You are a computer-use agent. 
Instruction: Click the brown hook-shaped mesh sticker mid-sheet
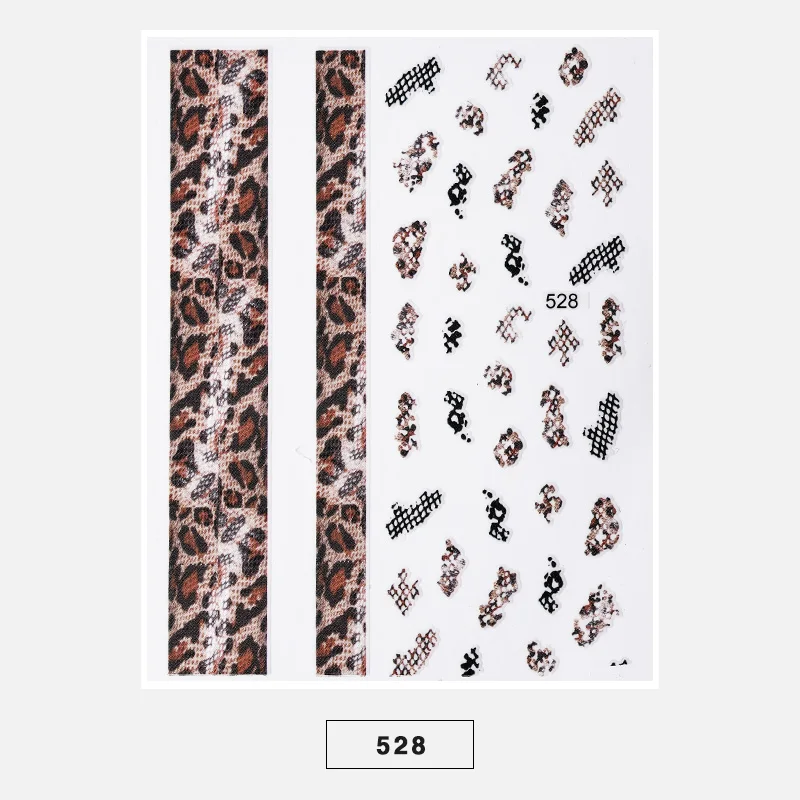512,324
